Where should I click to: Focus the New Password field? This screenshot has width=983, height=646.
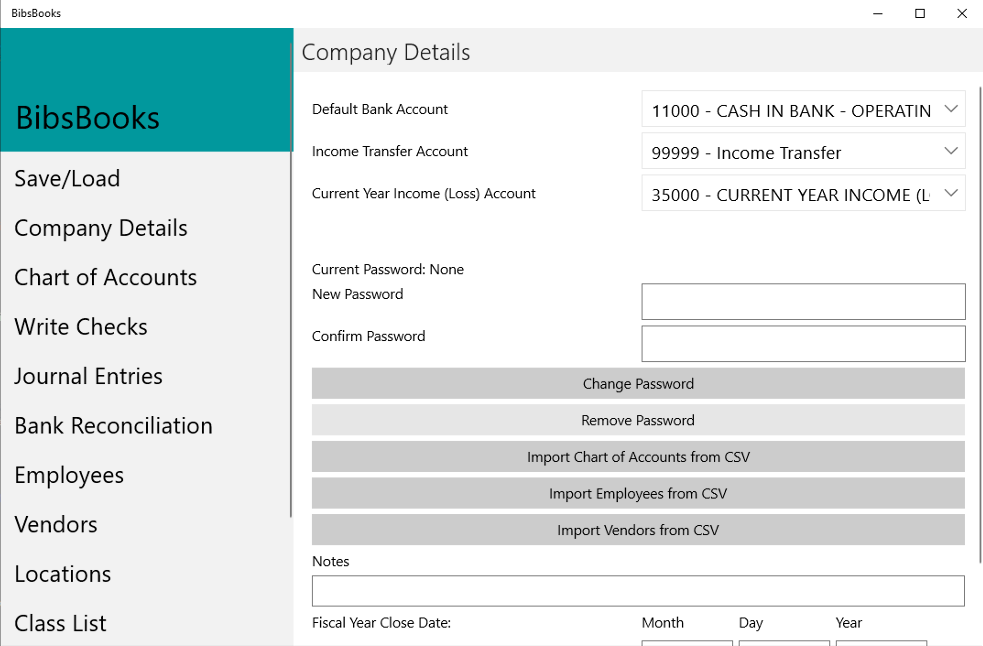803,302
